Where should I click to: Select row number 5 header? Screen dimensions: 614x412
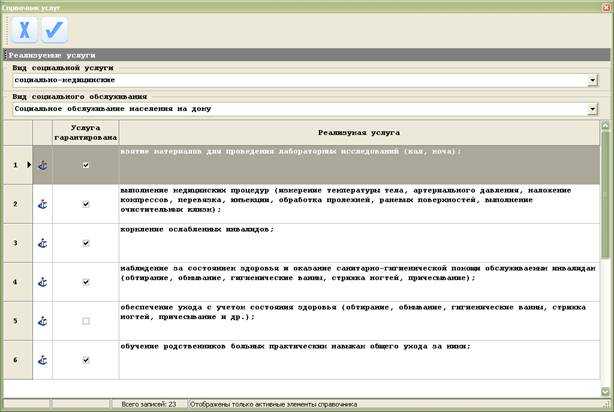tap(16, 321)
